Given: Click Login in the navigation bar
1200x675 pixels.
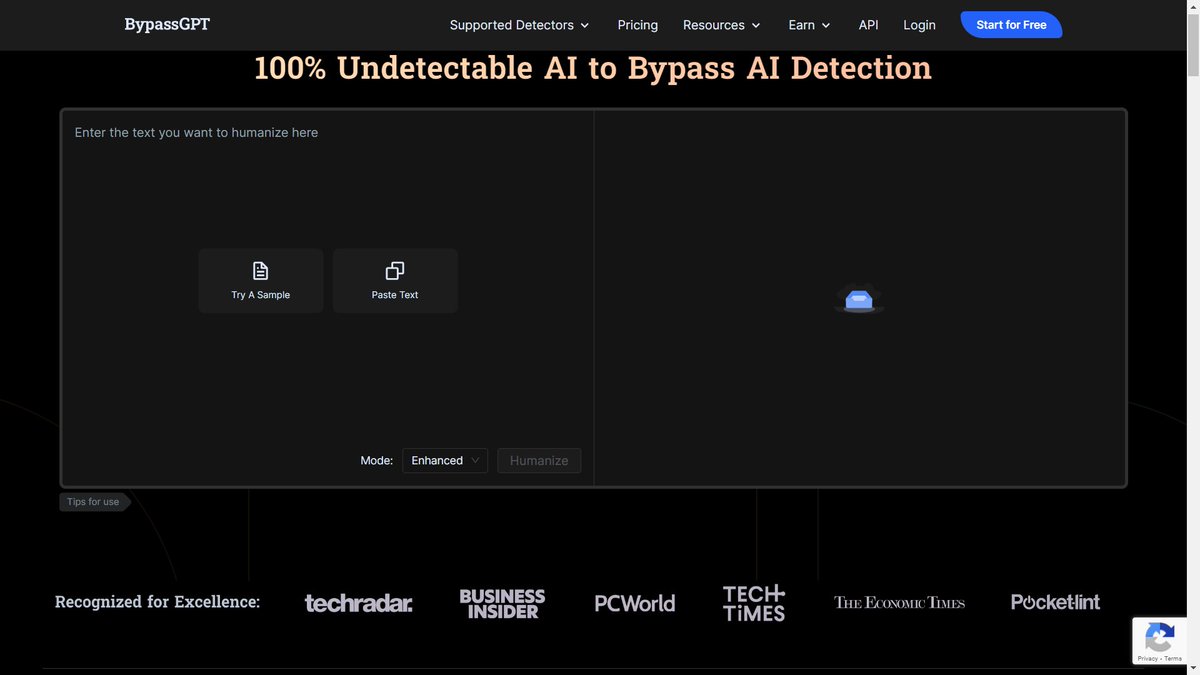Looking at the screenshot, I should (919, 25).
